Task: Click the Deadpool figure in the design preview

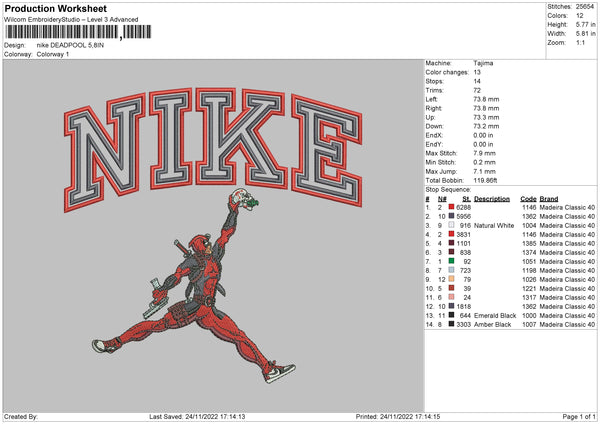Action: (x=194, y=285)
